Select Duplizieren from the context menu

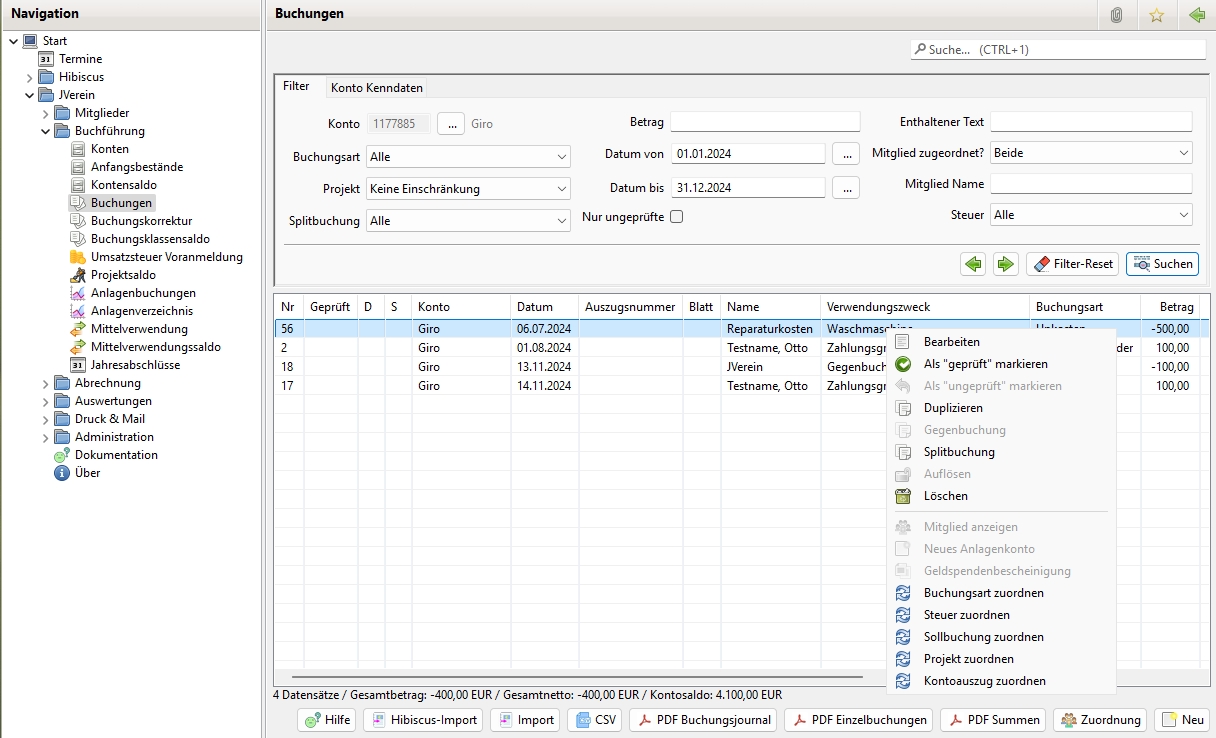point(952,408)
